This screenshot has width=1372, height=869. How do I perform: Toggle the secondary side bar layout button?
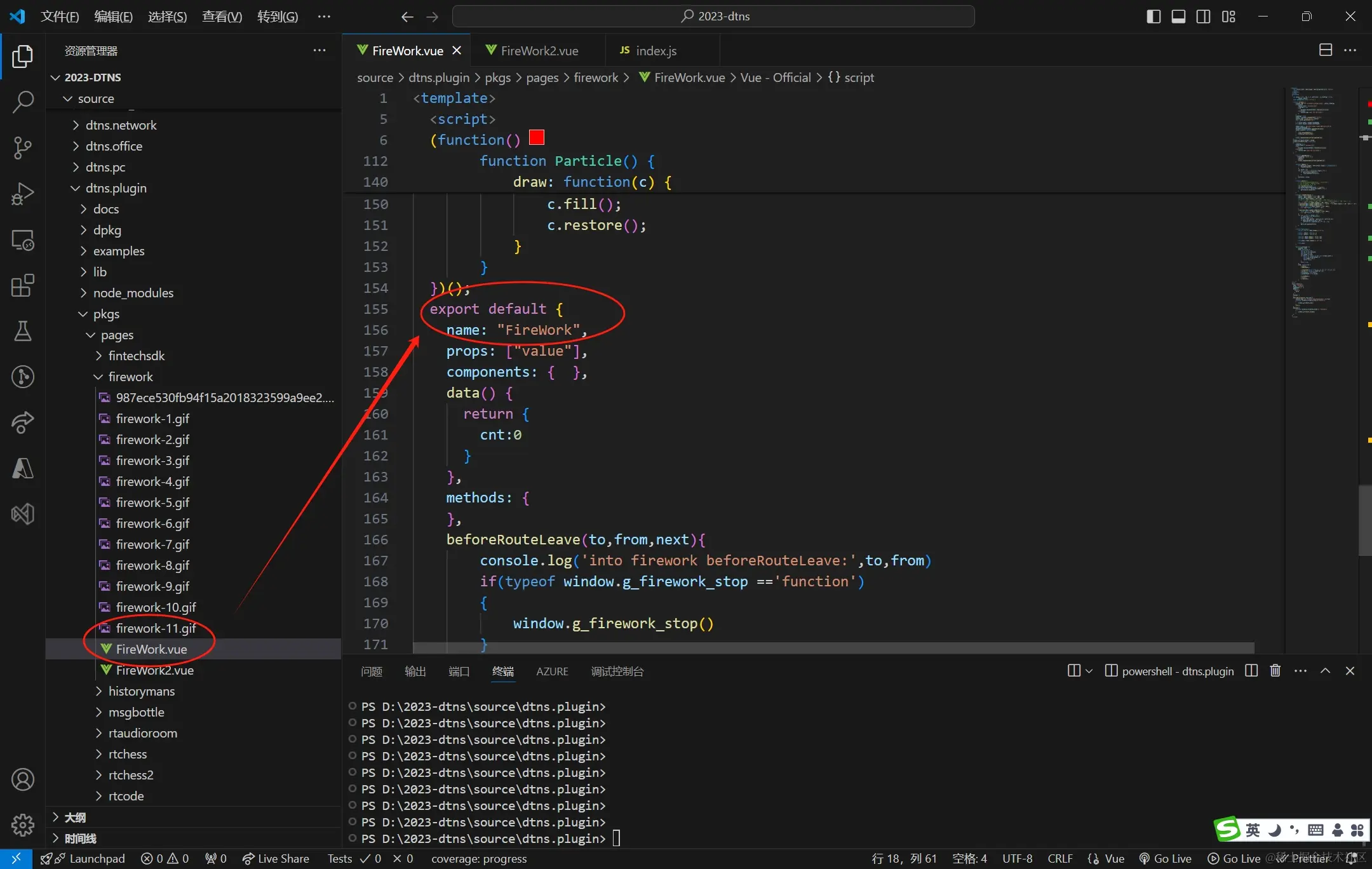pos(1203,17)
